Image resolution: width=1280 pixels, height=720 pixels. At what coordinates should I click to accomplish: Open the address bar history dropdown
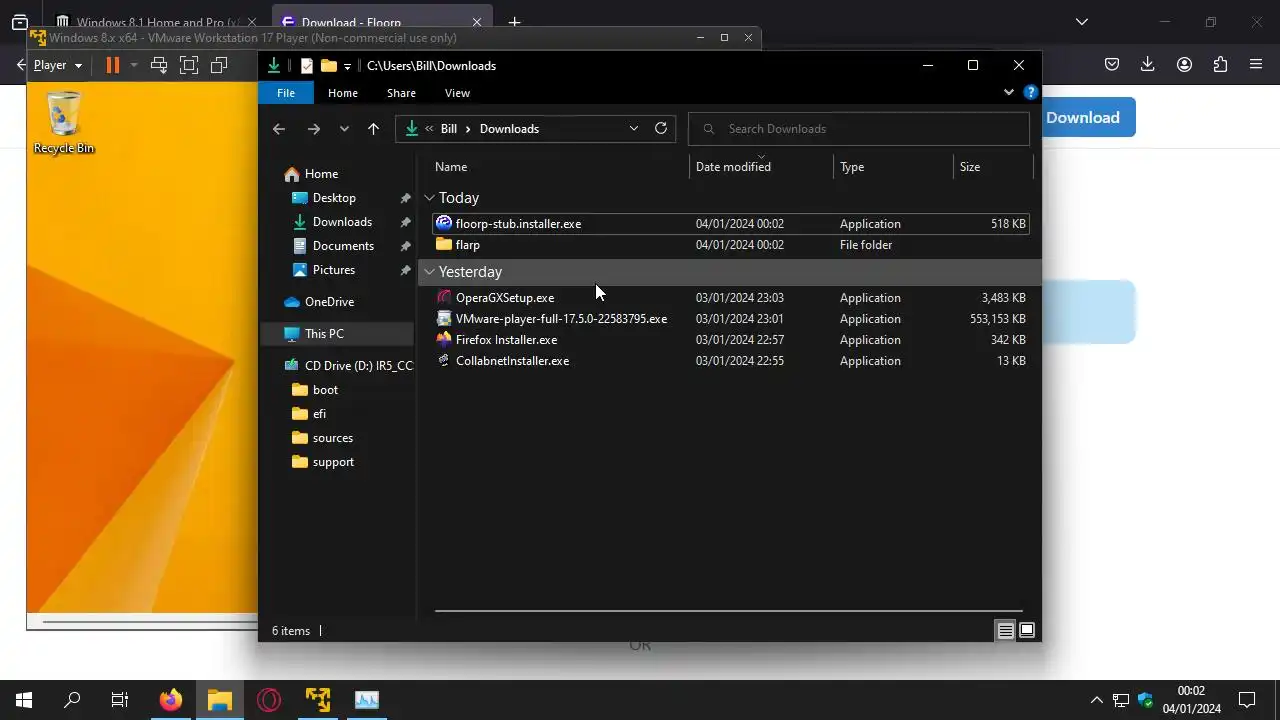click(633, 128)
